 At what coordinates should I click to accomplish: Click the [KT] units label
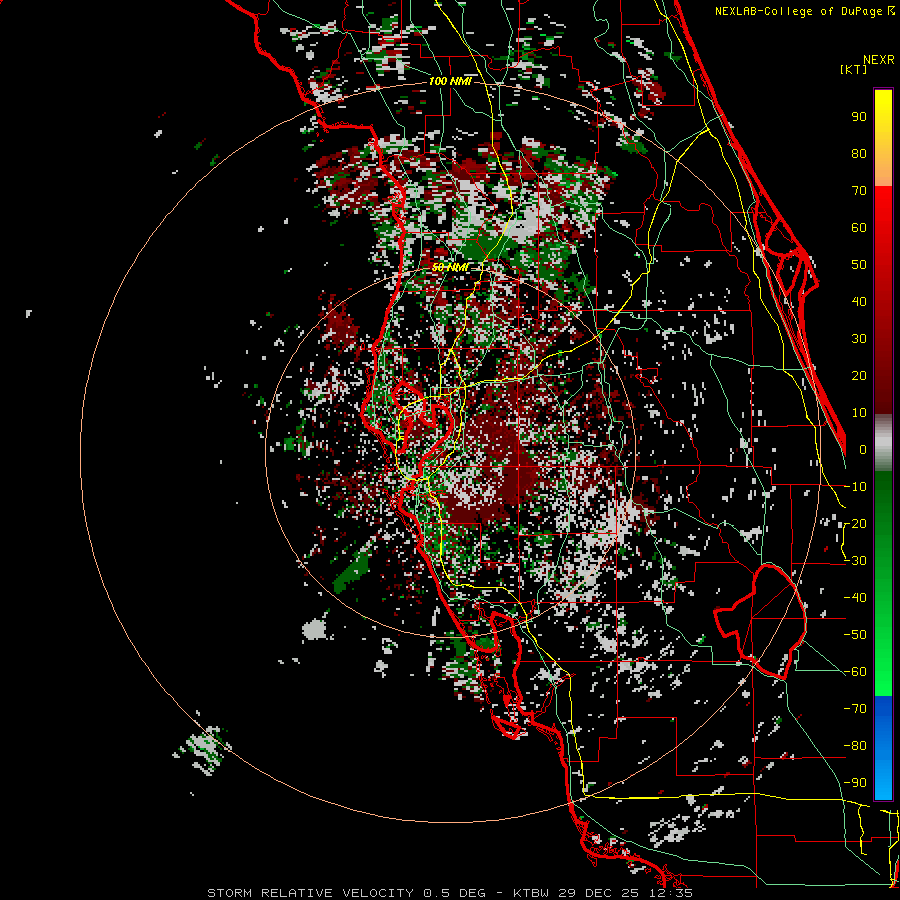tap(853, 69)
